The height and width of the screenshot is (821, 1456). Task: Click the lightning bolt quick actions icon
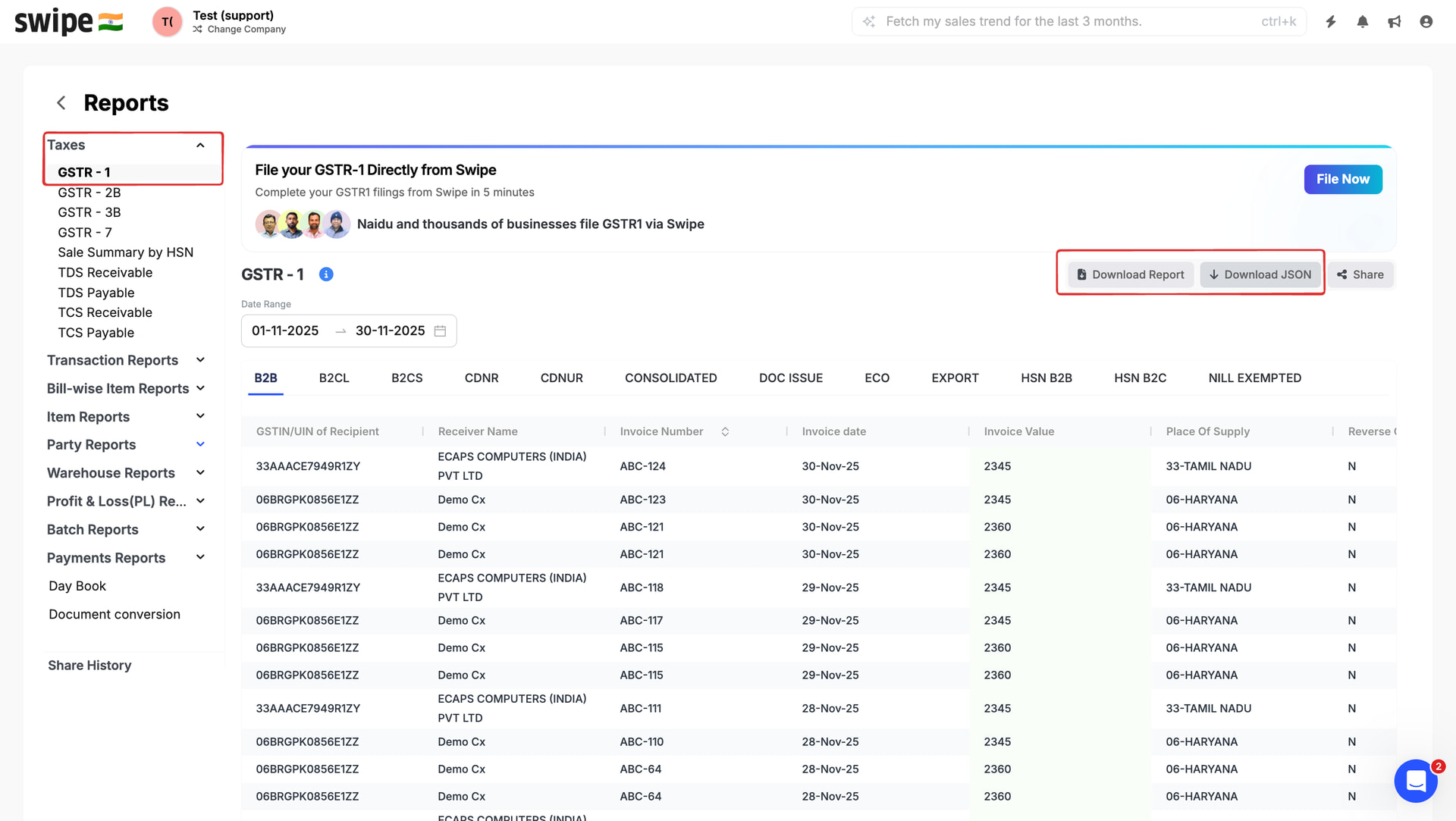click(1330, 21)
